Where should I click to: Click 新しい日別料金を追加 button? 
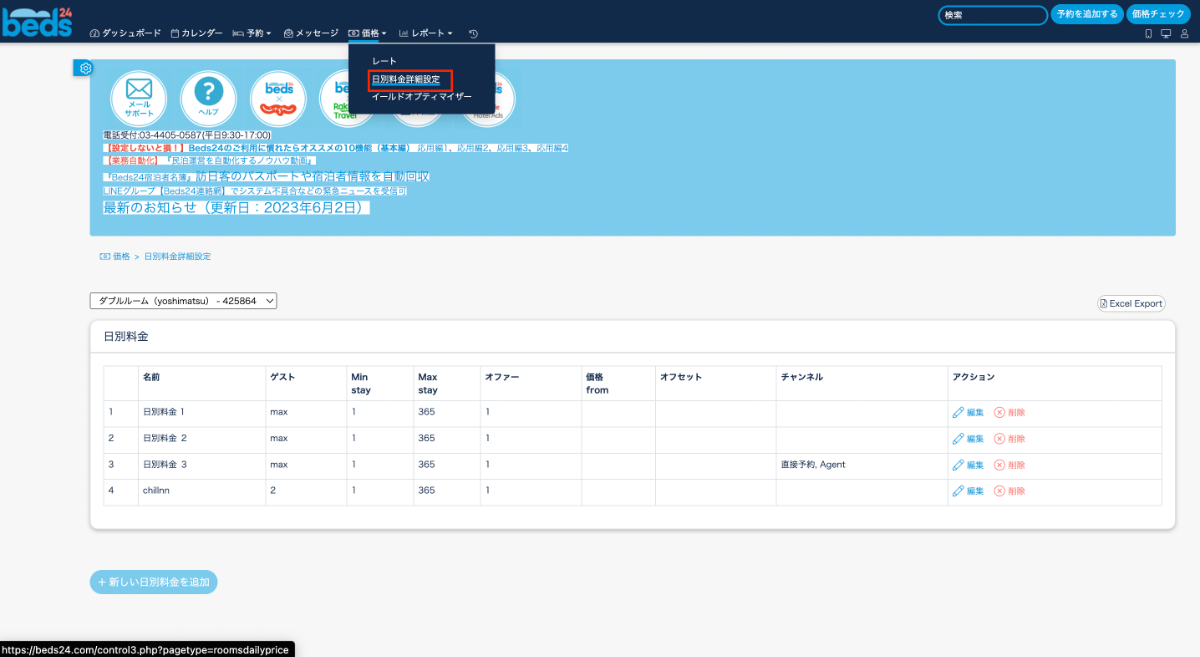tap(154, 581)
